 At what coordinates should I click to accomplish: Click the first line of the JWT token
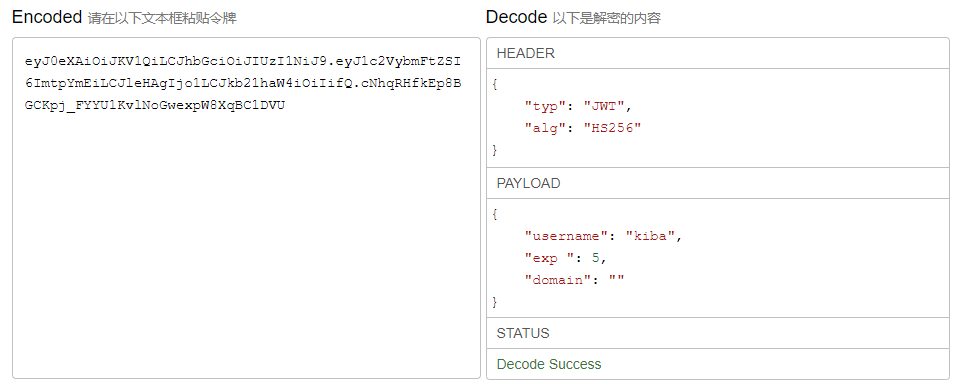click(x=243, y=62)
